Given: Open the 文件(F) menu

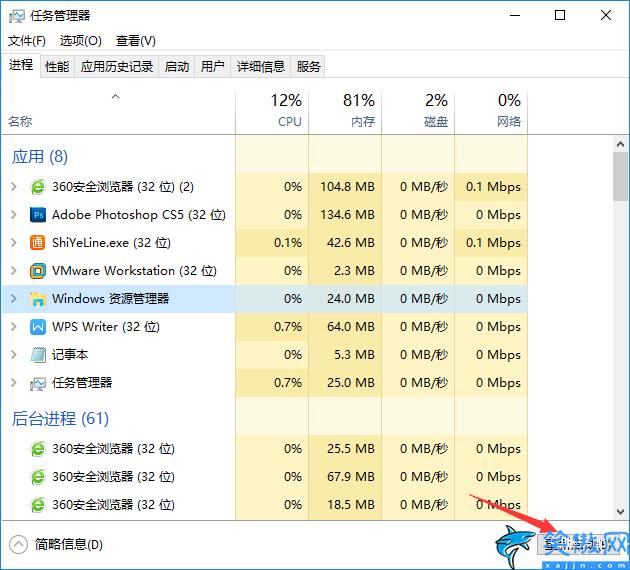Looking at the screenshot, I should 27,41.
